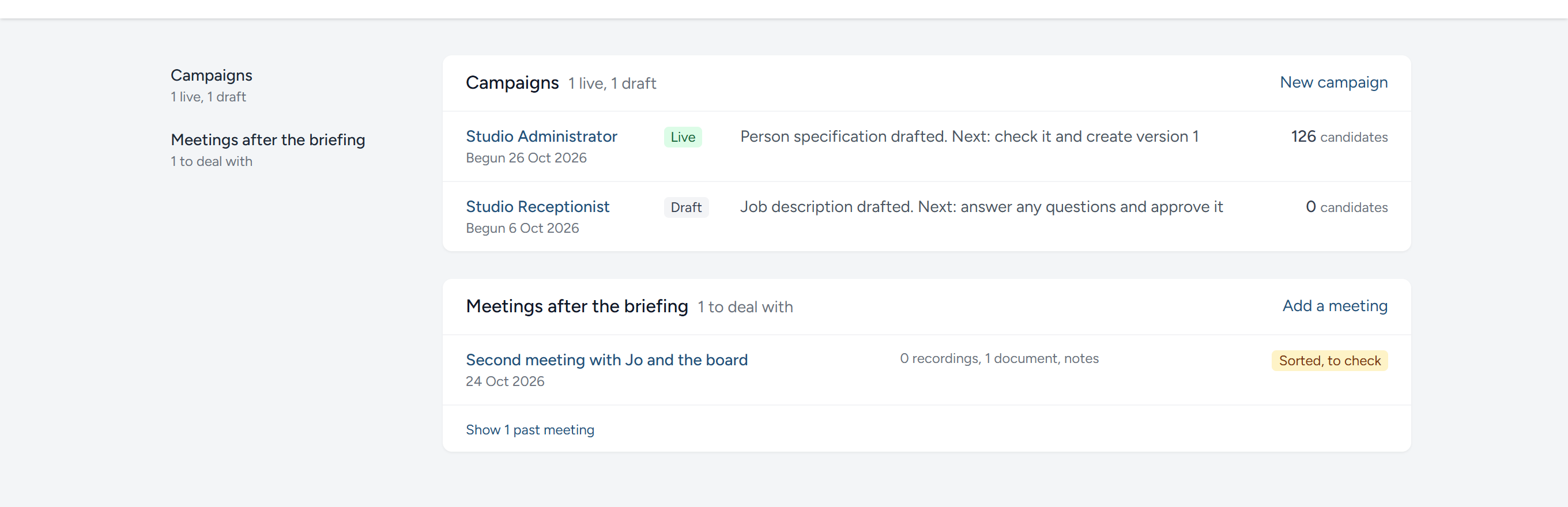Click the Live status badge

[x=683, y=137]
